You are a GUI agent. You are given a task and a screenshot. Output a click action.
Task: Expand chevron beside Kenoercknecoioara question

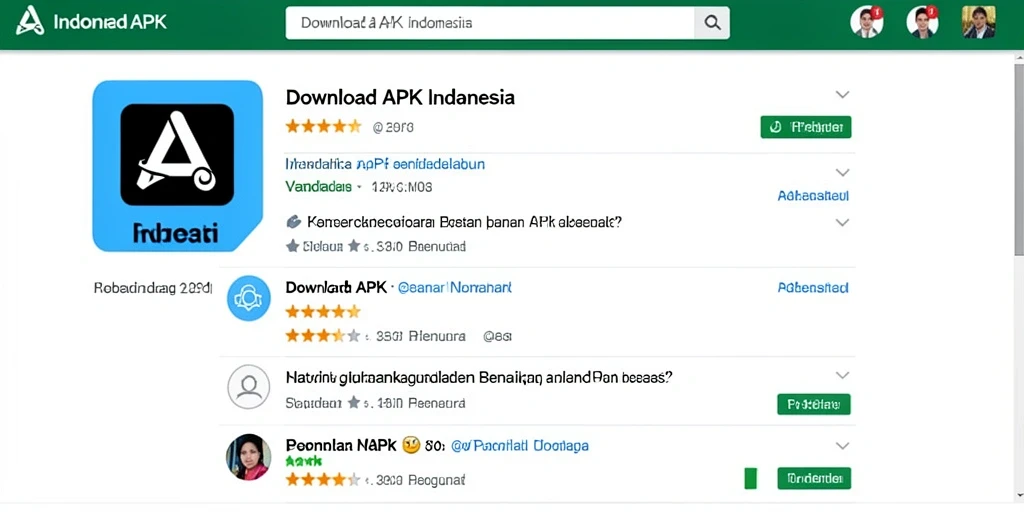(842, 223)
